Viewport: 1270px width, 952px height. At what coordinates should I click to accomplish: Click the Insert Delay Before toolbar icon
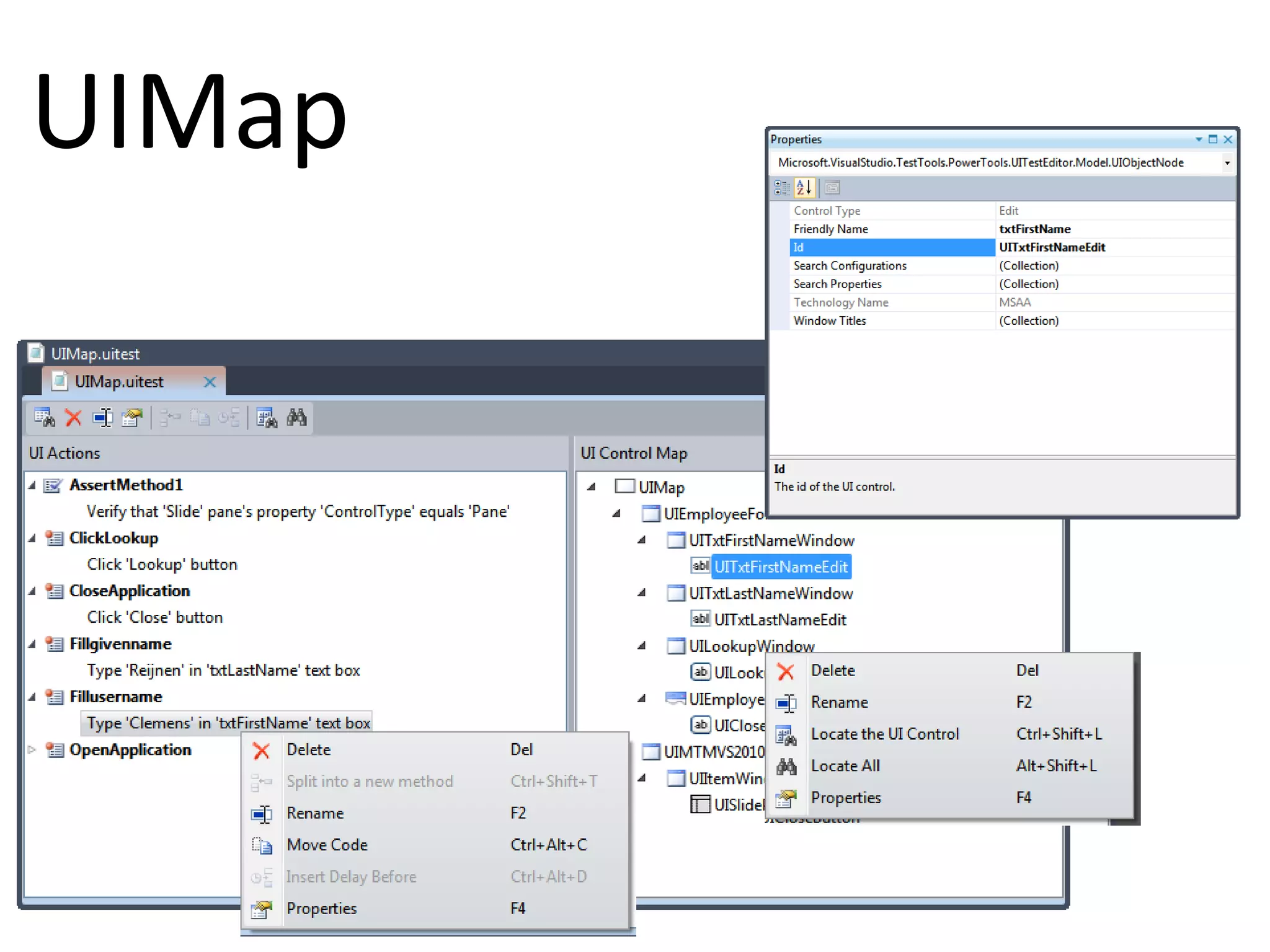point(228,418)
